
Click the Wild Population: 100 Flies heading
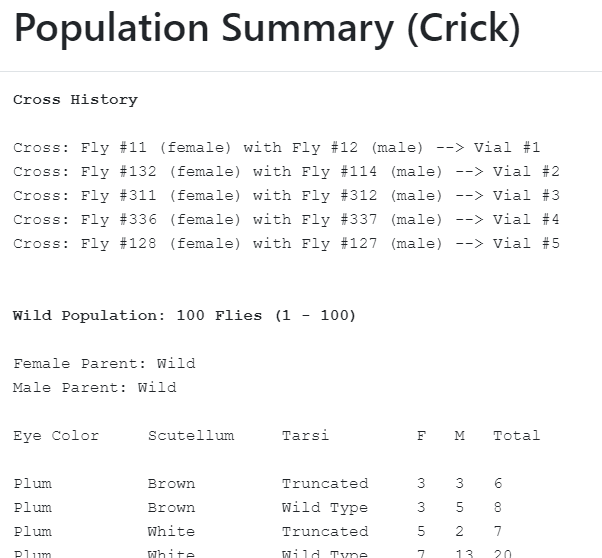(x=185, y=316)
